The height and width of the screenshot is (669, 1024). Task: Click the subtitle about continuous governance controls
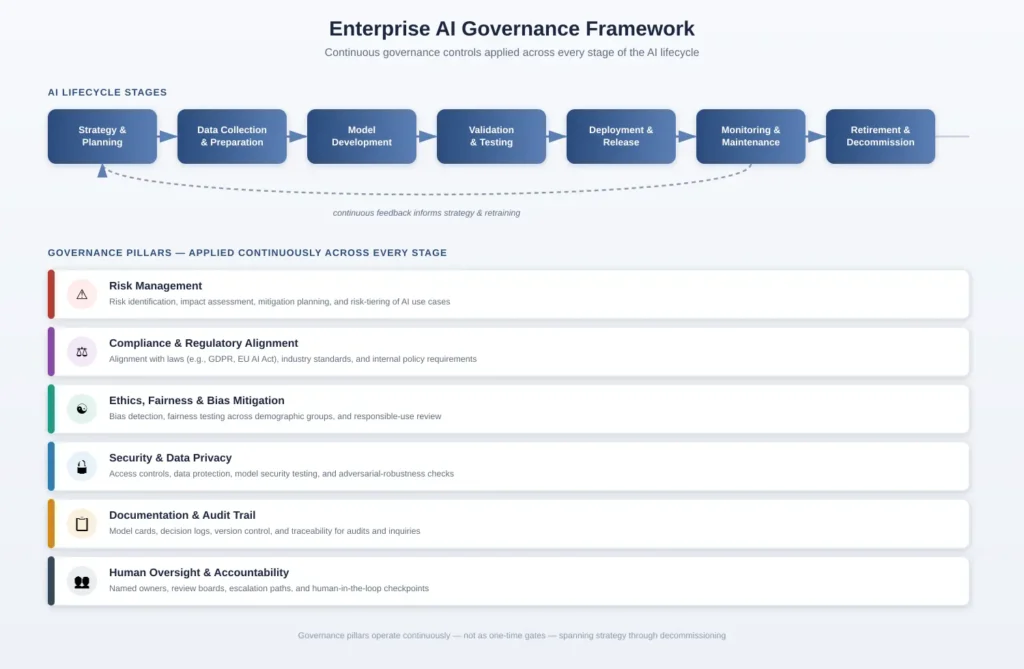[511, 52]
